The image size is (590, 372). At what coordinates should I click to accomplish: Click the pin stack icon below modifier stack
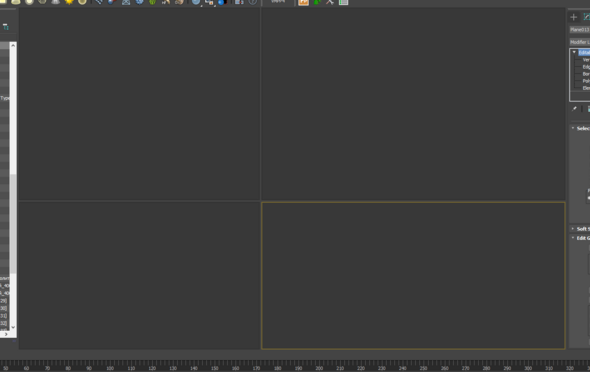(x=574, y=109)
